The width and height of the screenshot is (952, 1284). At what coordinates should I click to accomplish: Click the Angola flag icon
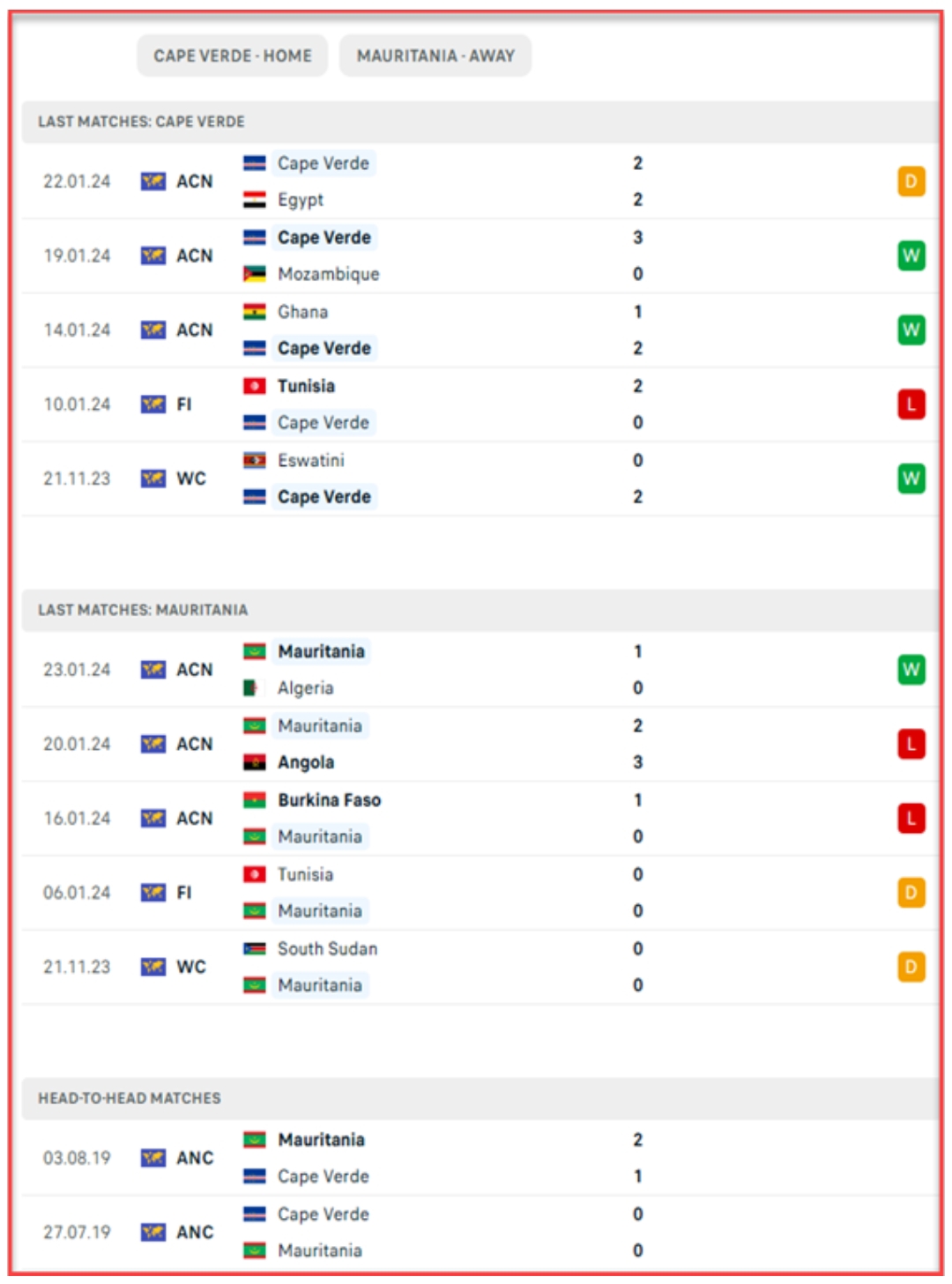coord(255,762)
